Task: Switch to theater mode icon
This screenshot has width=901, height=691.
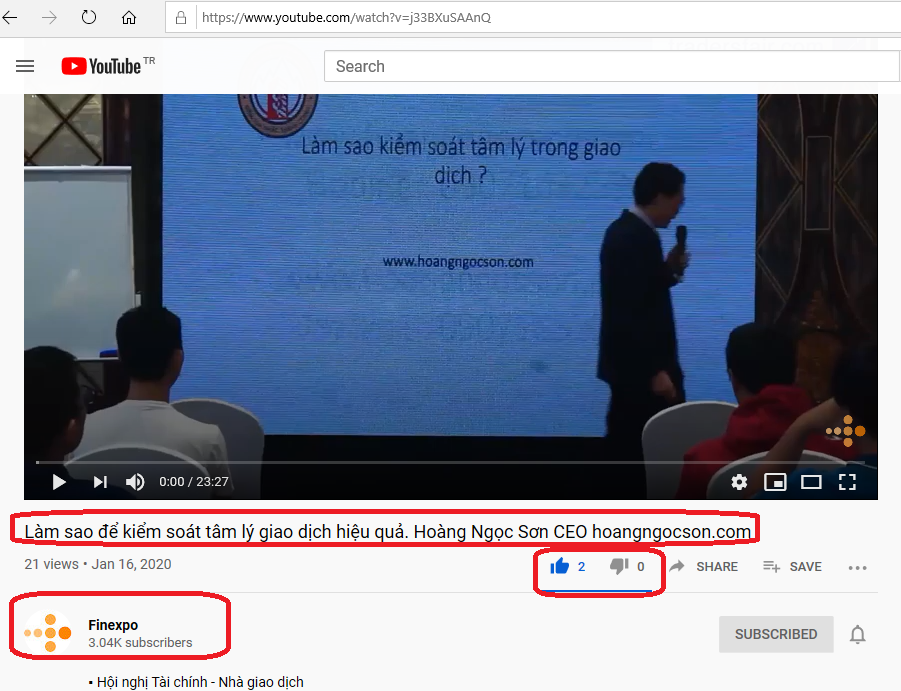Action: 811,481
